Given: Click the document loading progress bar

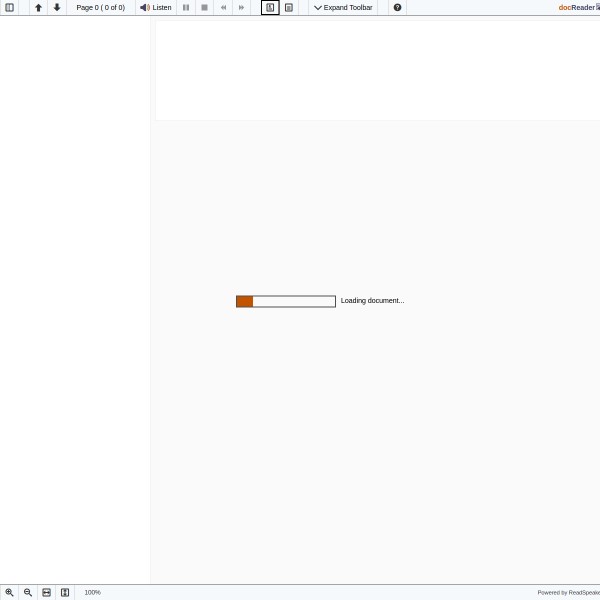Looking at the screenshot, I should [x=286, y=301].
